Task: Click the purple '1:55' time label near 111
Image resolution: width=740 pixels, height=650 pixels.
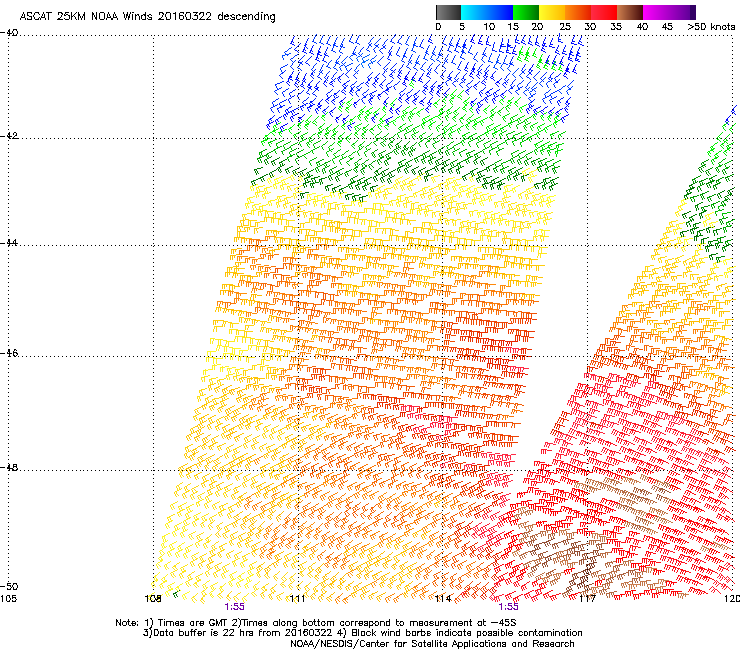Action: pyautogui.click(x=235, y=607)
